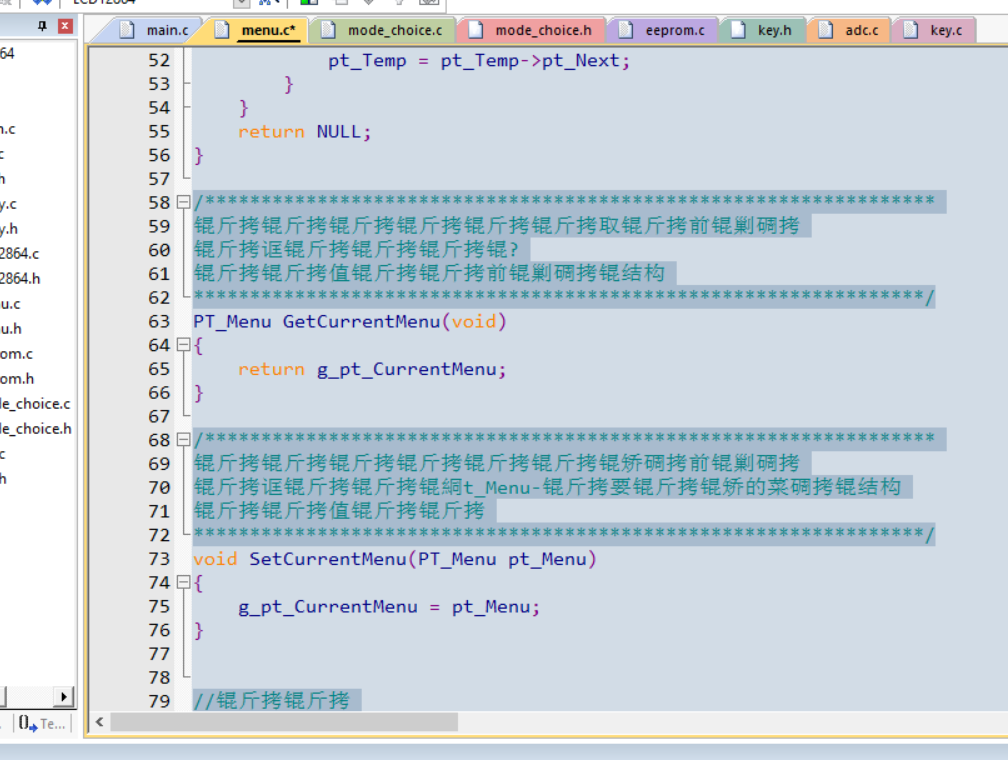Place cursor on "return NULL;" statement
Viewport: 1008px width, 760px height.
click(305, 132)
